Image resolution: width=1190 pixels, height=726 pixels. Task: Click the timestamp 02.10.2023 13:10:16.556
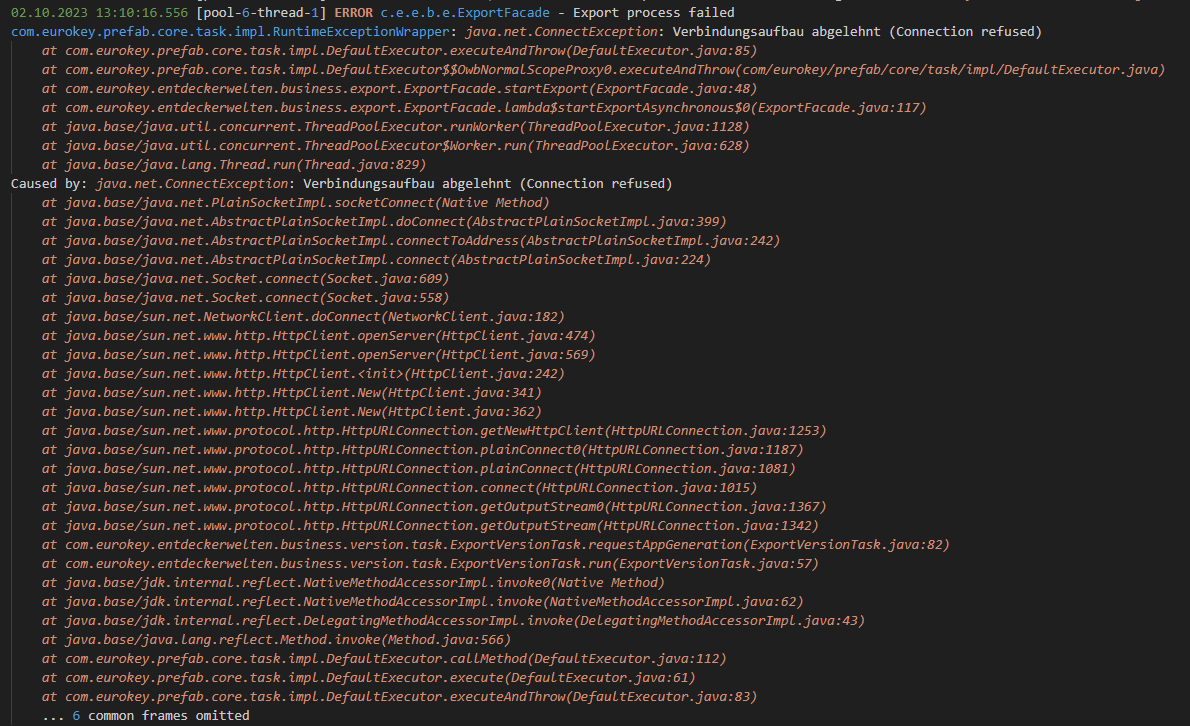point(99,13)
